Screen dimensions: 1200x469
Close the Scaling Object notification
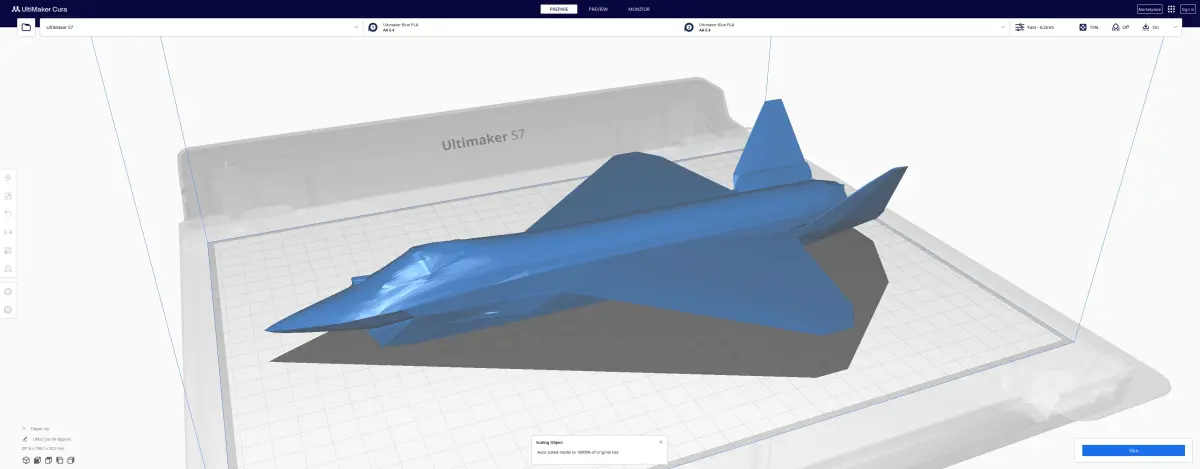point(660,441)
